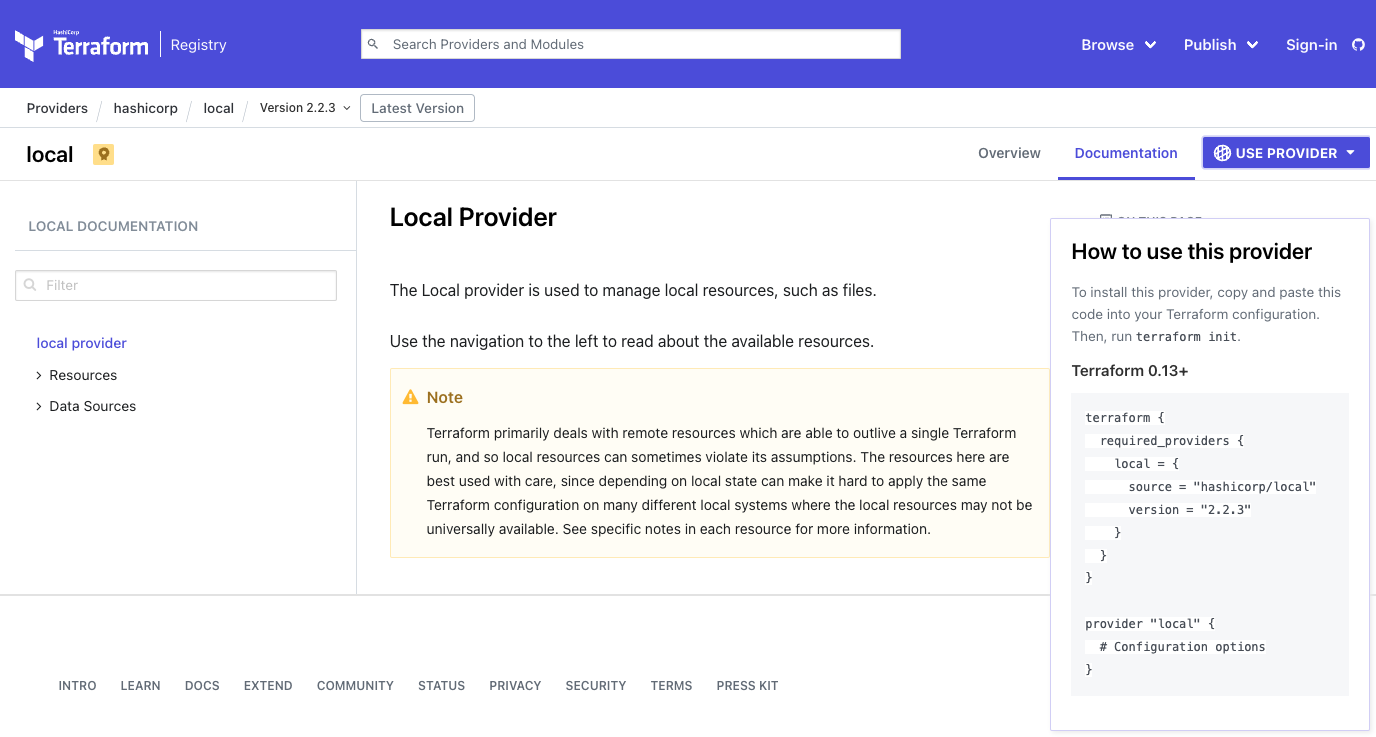This screenshot has width=1376, height=737.
Task: Open the EXTEND footer link
Action: 268,686
